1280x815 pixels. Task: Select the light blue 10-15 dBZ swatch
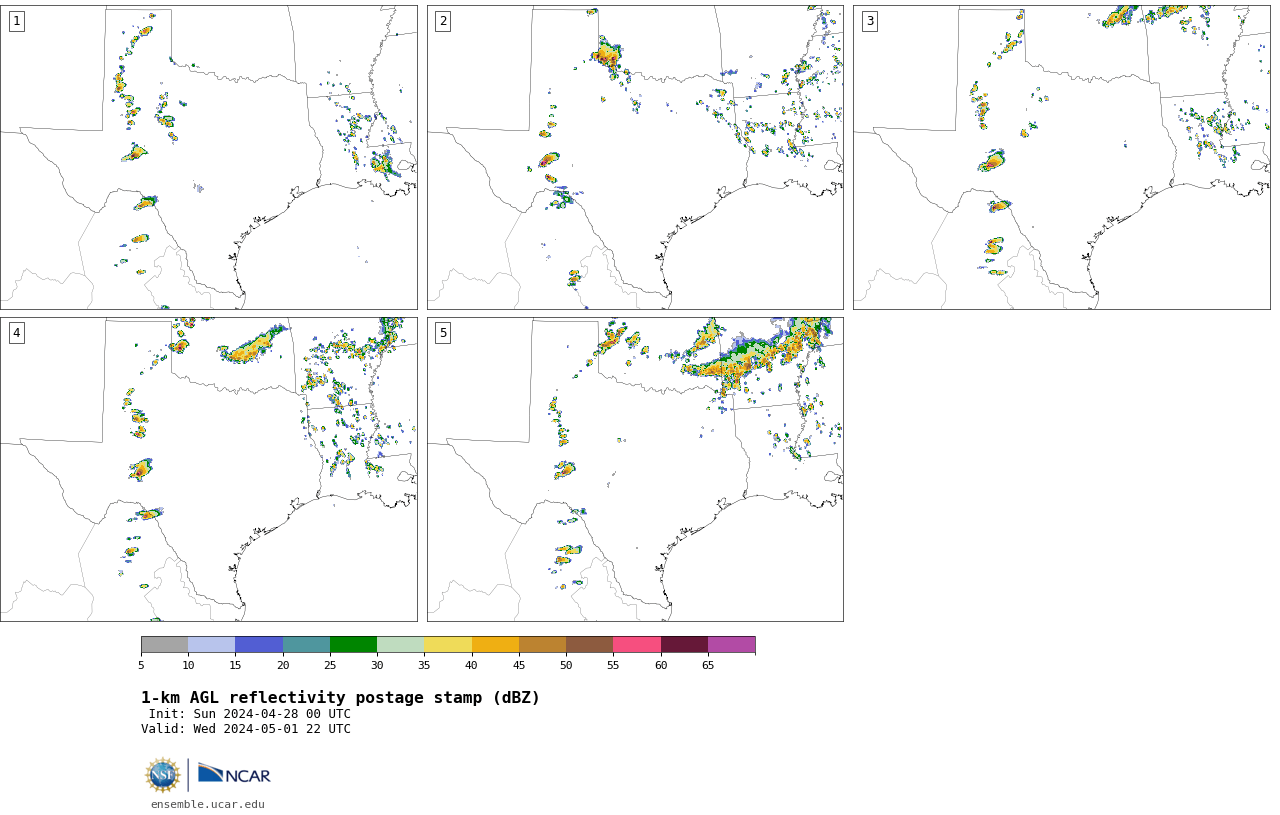coord(211,644)
